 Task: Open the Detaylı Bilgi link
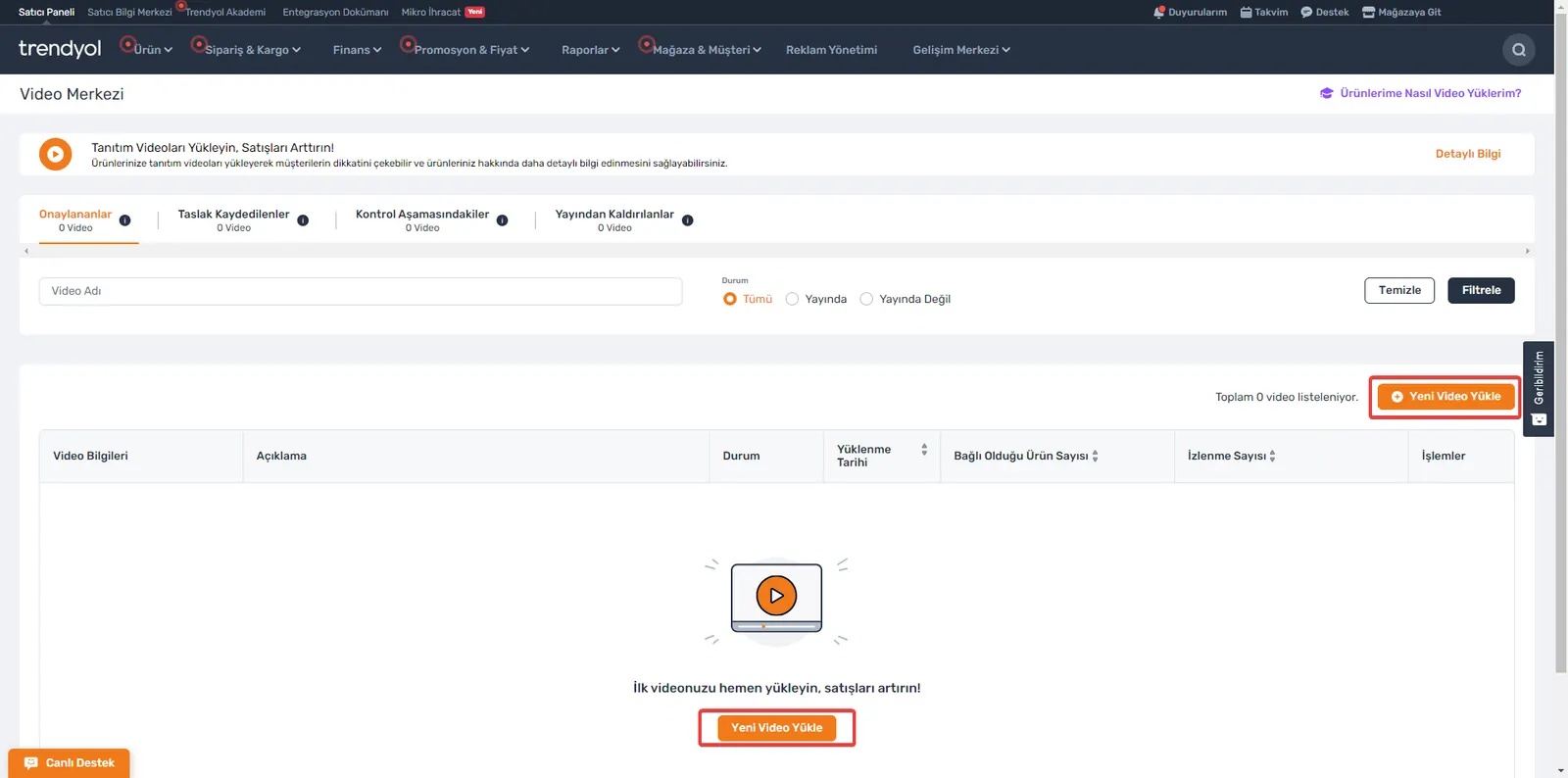[1468, 154]
